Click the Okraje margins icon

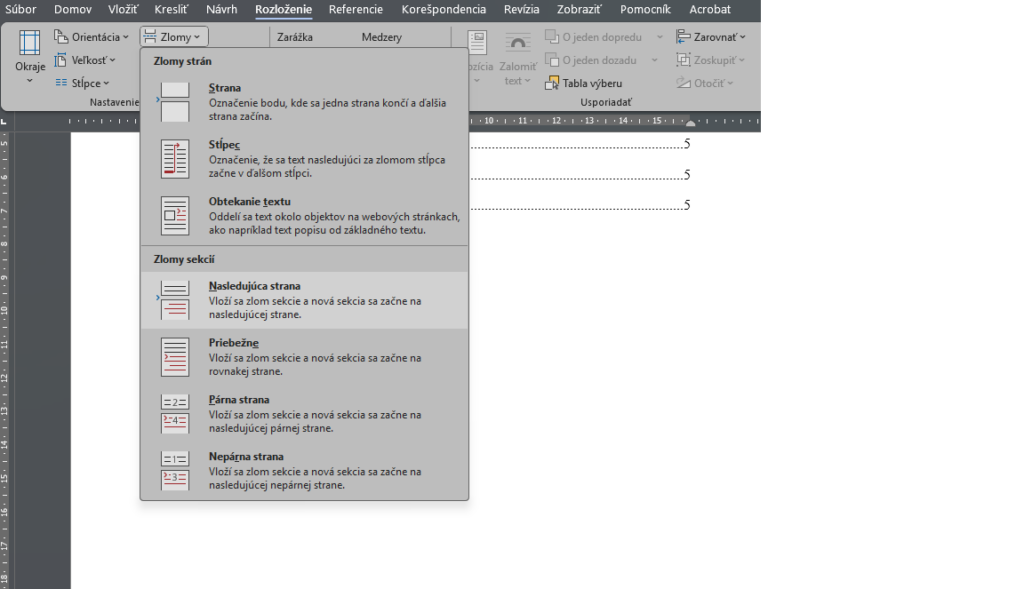click(29, 42)
